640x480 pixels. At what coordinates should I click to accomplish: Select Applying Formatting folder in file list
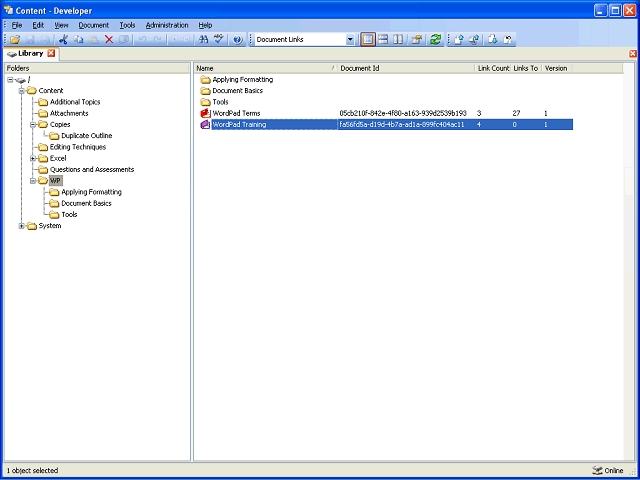coord(242,80)
